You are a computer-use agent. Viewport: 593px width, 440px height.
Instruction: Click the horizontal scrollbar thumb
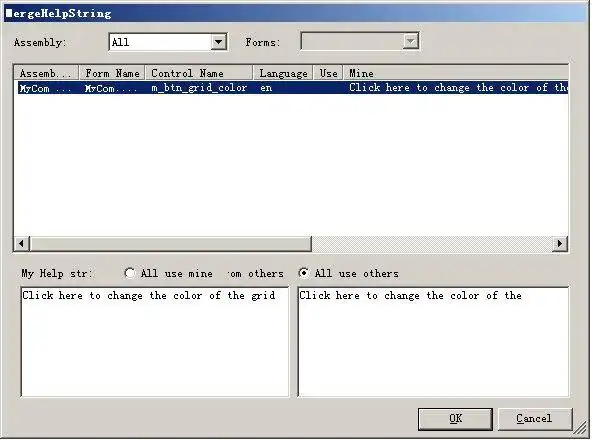[x=171, y=244]
